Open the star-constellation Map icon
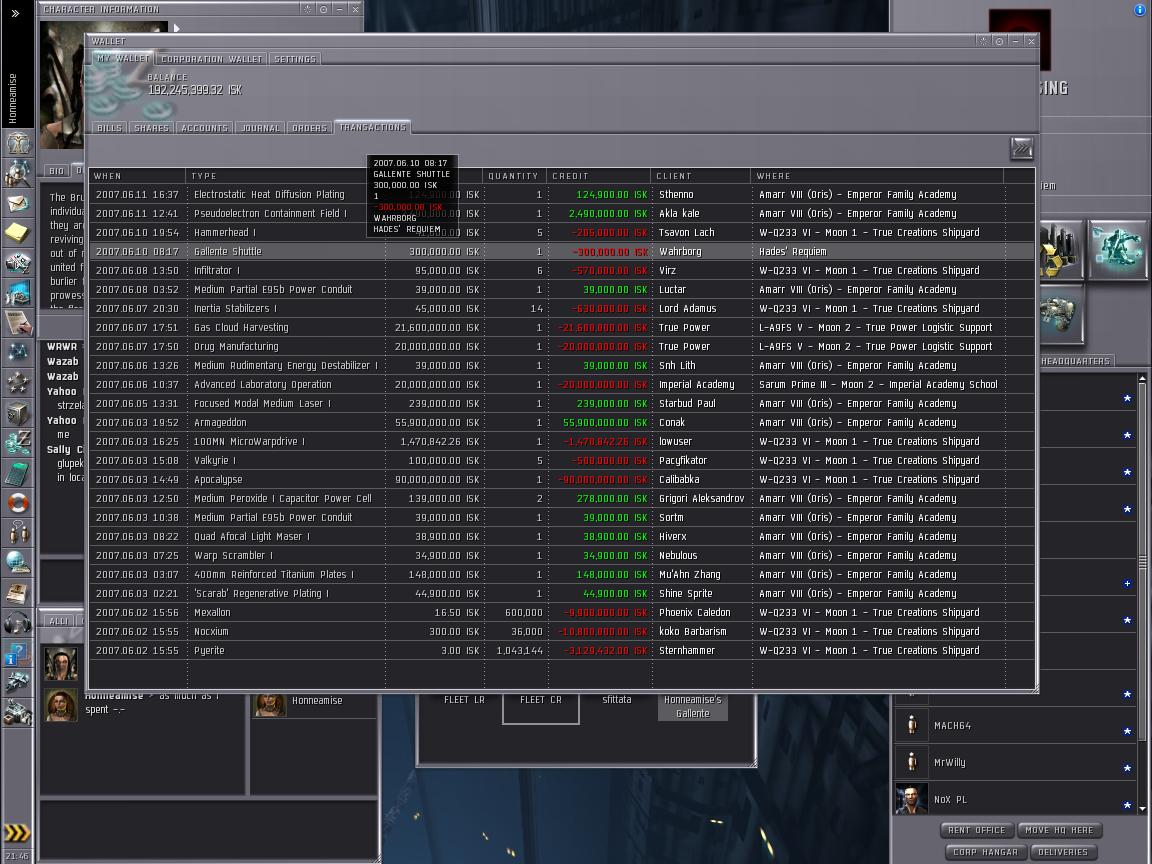This screenshot has width=1152, height=864. pyautogui.click(x=18, y=353)
